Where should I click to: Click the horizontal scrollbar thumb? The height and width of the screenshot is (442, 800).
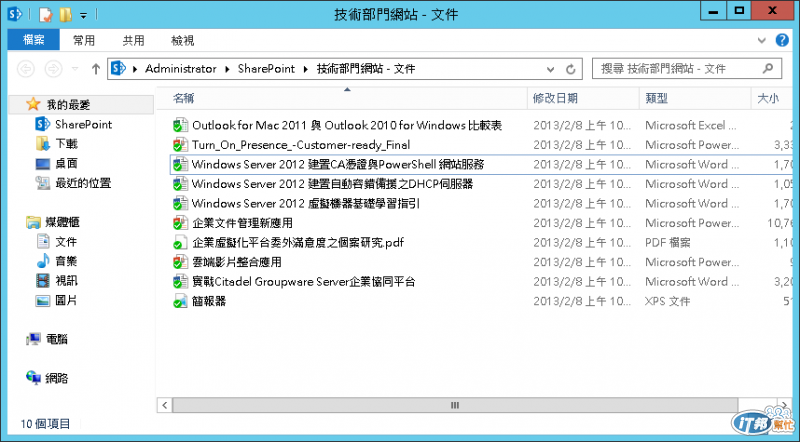click(455, 405)
